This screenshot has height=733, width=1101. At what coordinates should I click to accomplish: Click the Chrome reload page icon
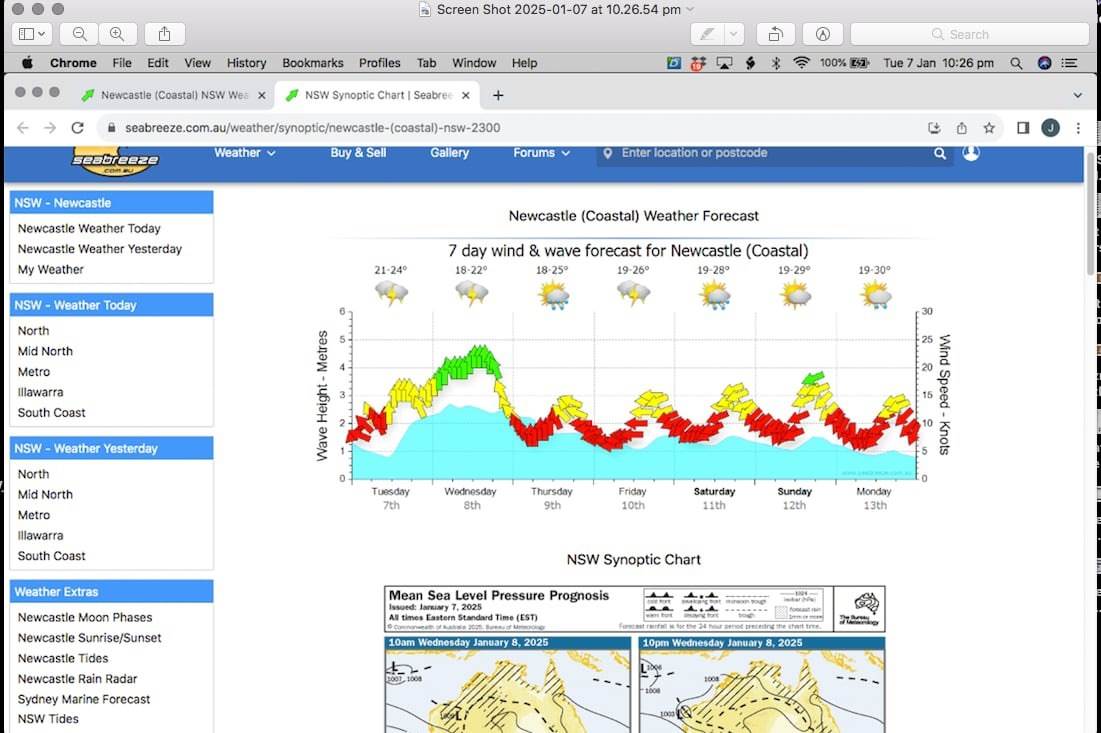tap(77, 128)
